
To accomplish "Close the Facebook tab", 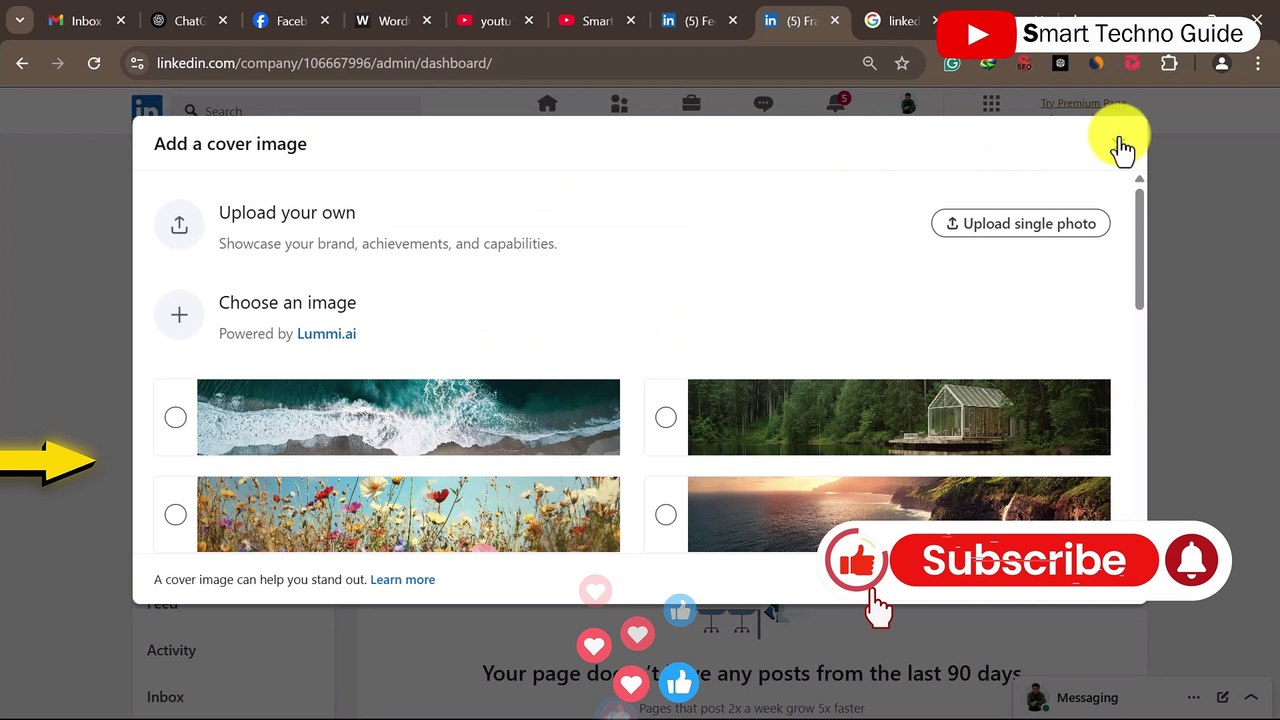I will tap(325, 20).
